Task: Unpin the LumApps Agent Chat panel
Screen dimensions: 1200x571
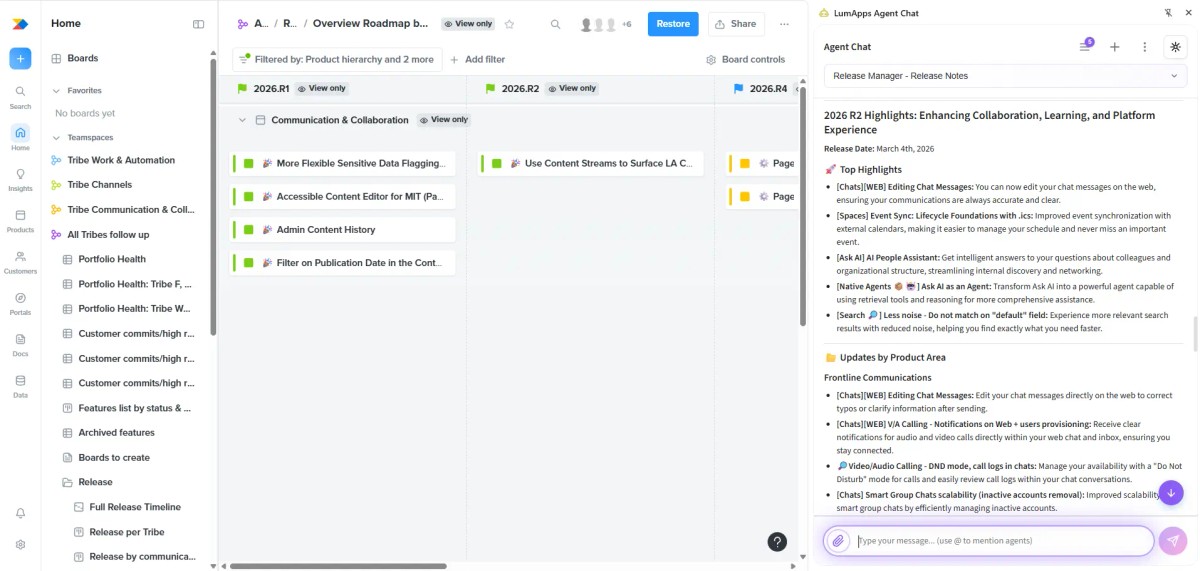Action: click(1168, 13)
